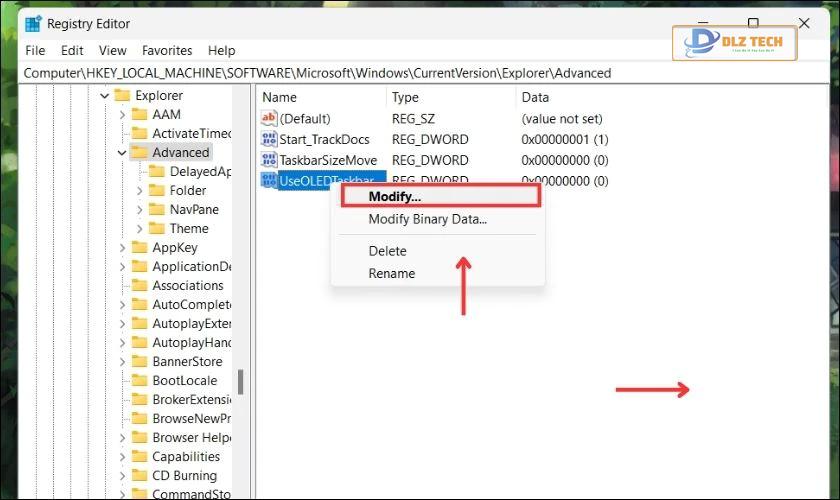Click the DelayedAp folder icon
Viewport: 840px width, 500px height.
click(156, 171)
